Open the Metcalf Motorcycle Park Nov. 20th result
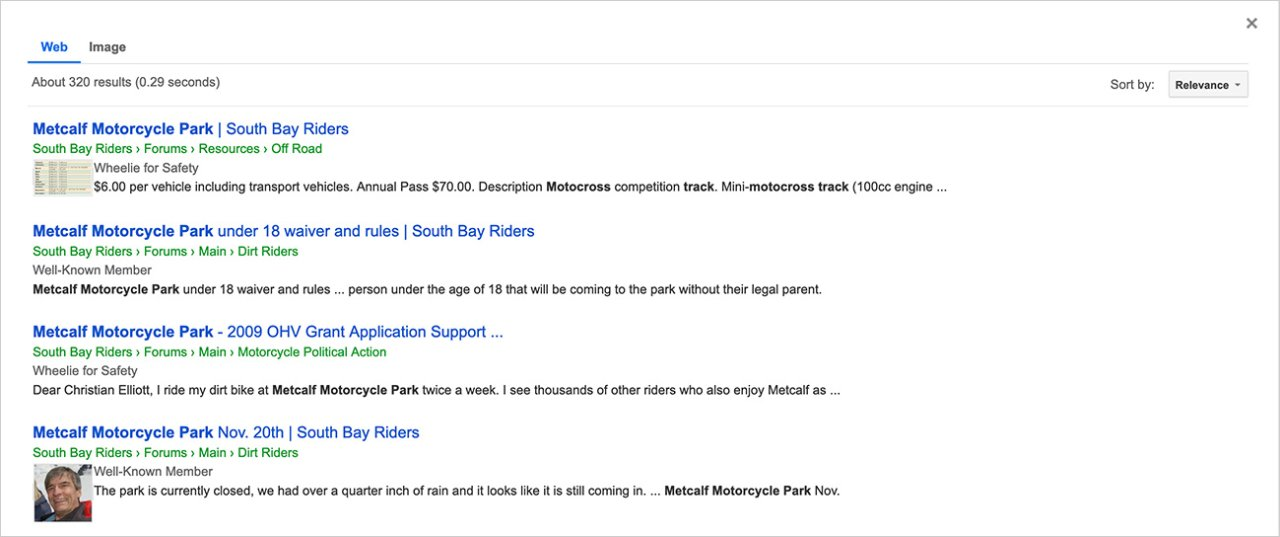The width and height of the screenshot is (1280, 537). tap(225, 433)
